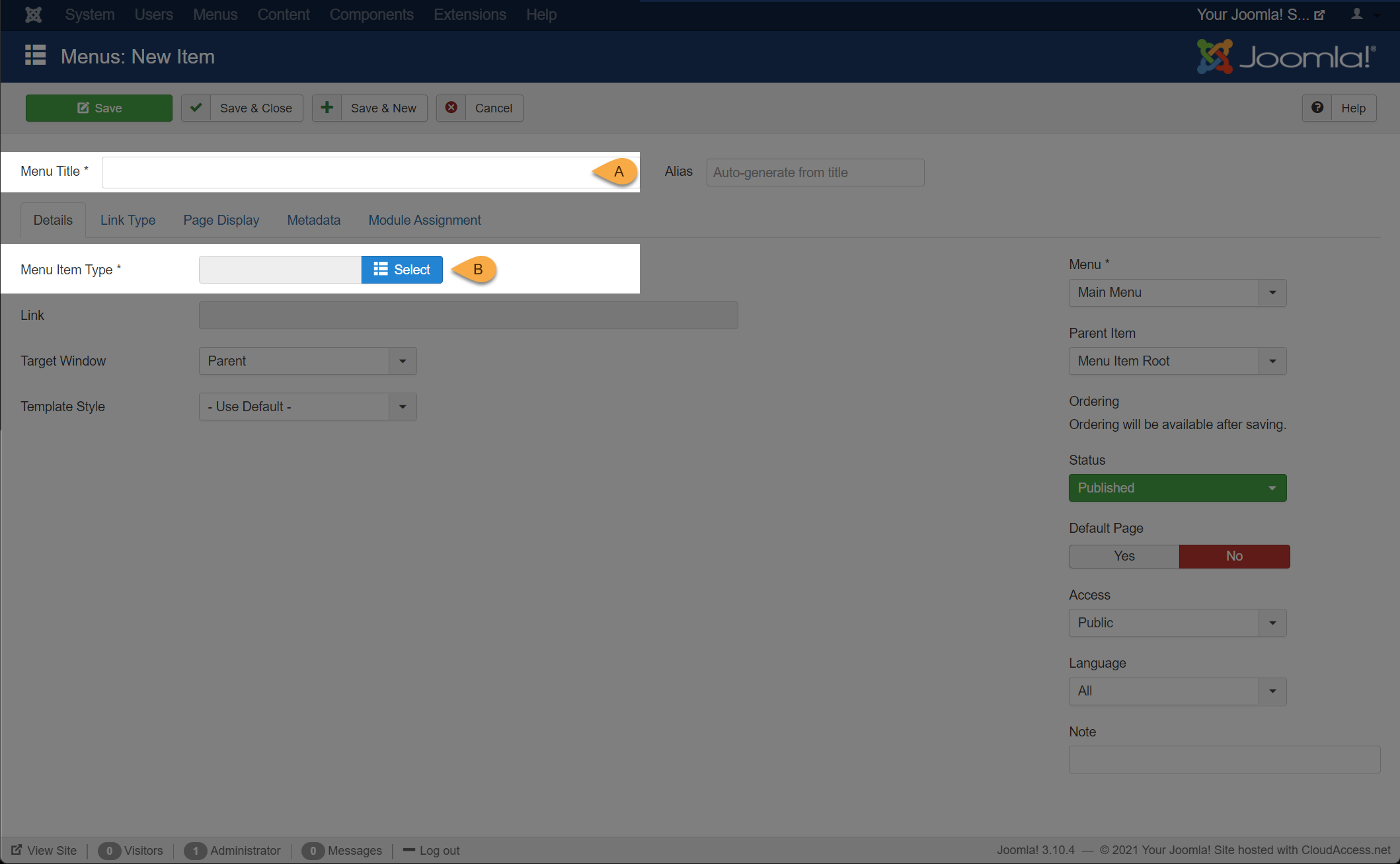Open the Extensions menu

[x=469, y=15]
